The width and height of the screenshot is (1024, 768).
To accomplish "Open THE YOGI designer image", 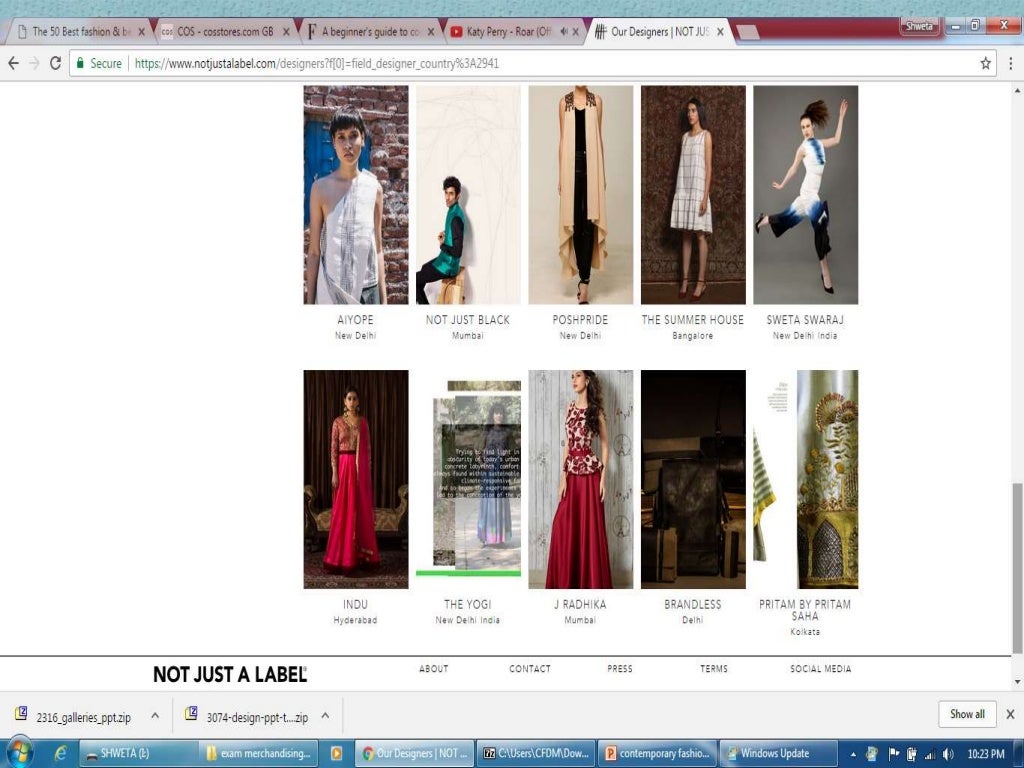I will [x=468, y=479].
